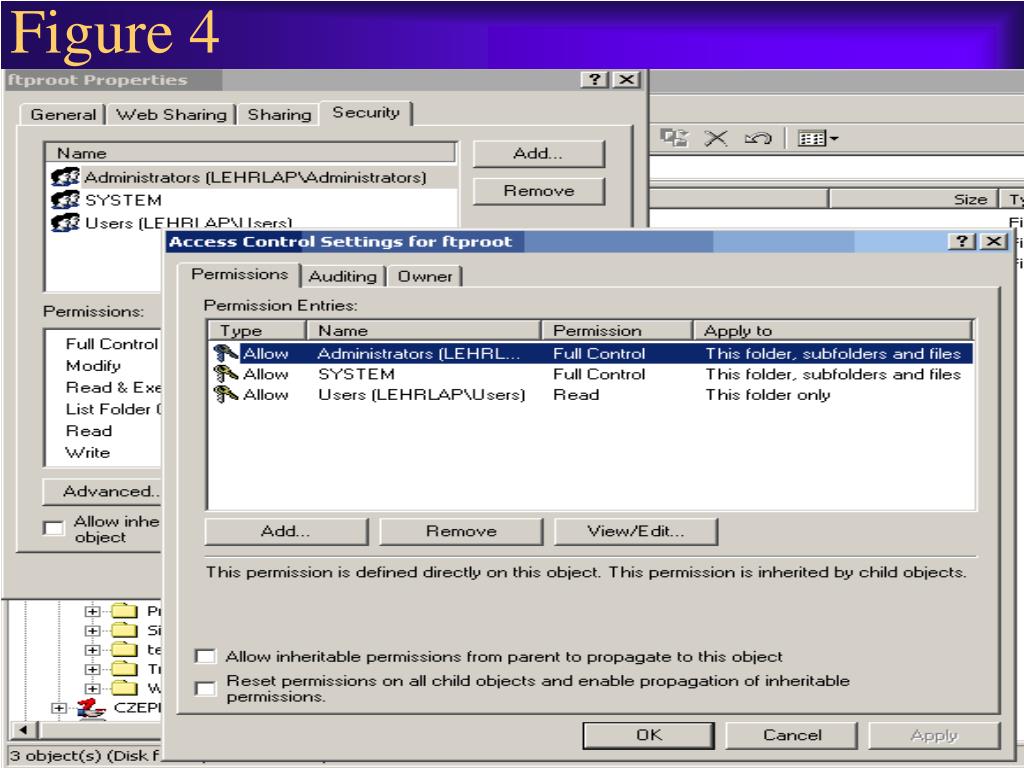Click the View/Edit button
This screenshot has height=768, width=1024.
point(635,531)
